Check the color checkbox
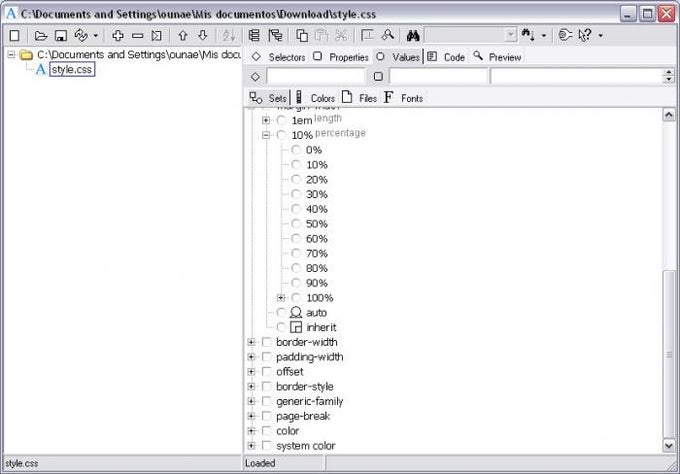680x474 pixels. pos(266,431)
